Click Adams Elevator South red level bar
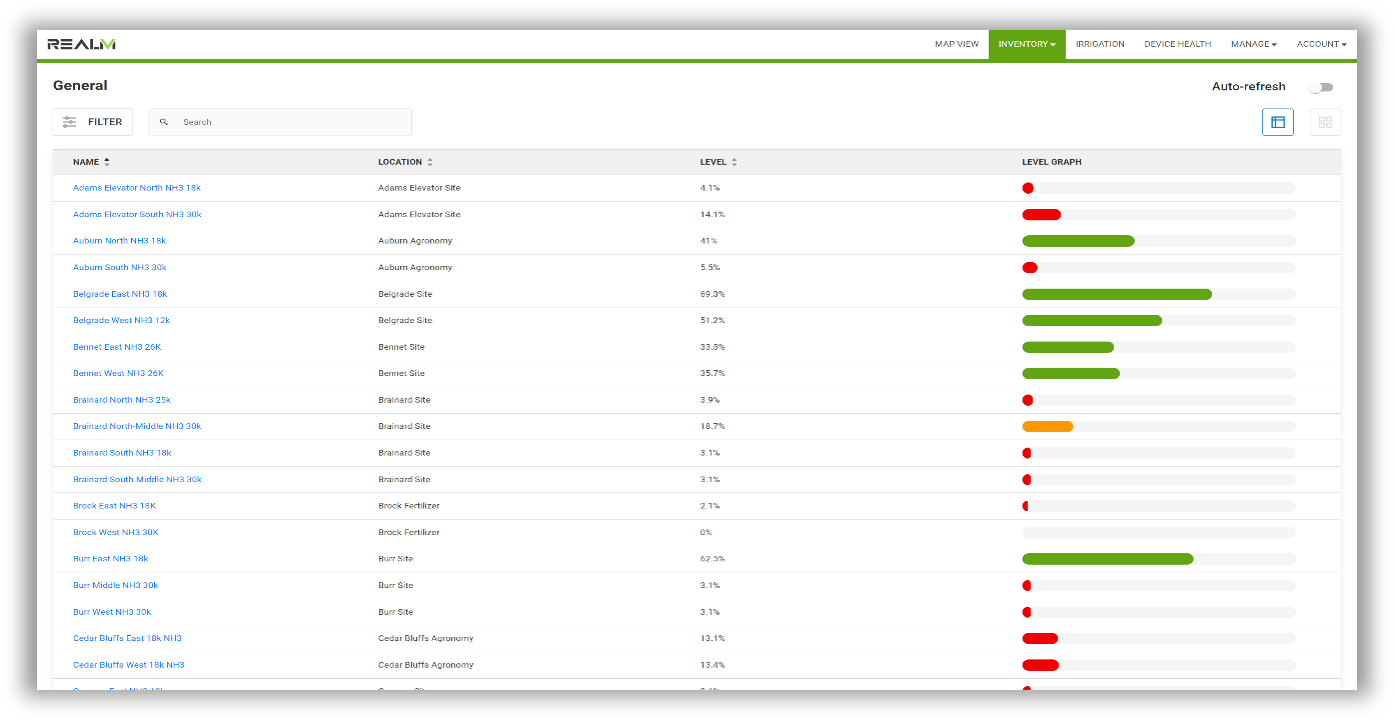Viewport: 1394px width, 720px height. [x=1041, y=214]
